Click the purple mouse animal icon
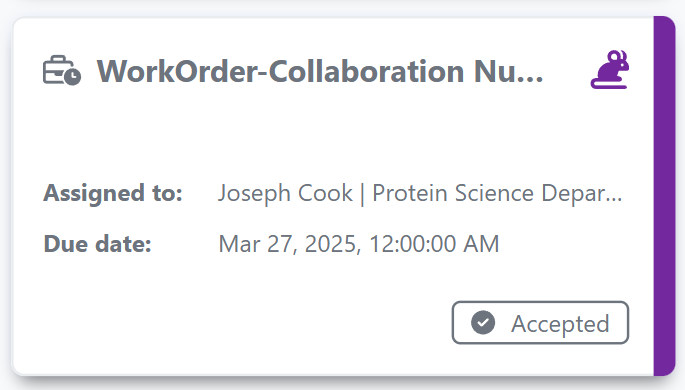This screenshot has width=685, height=390. point(610,70)
